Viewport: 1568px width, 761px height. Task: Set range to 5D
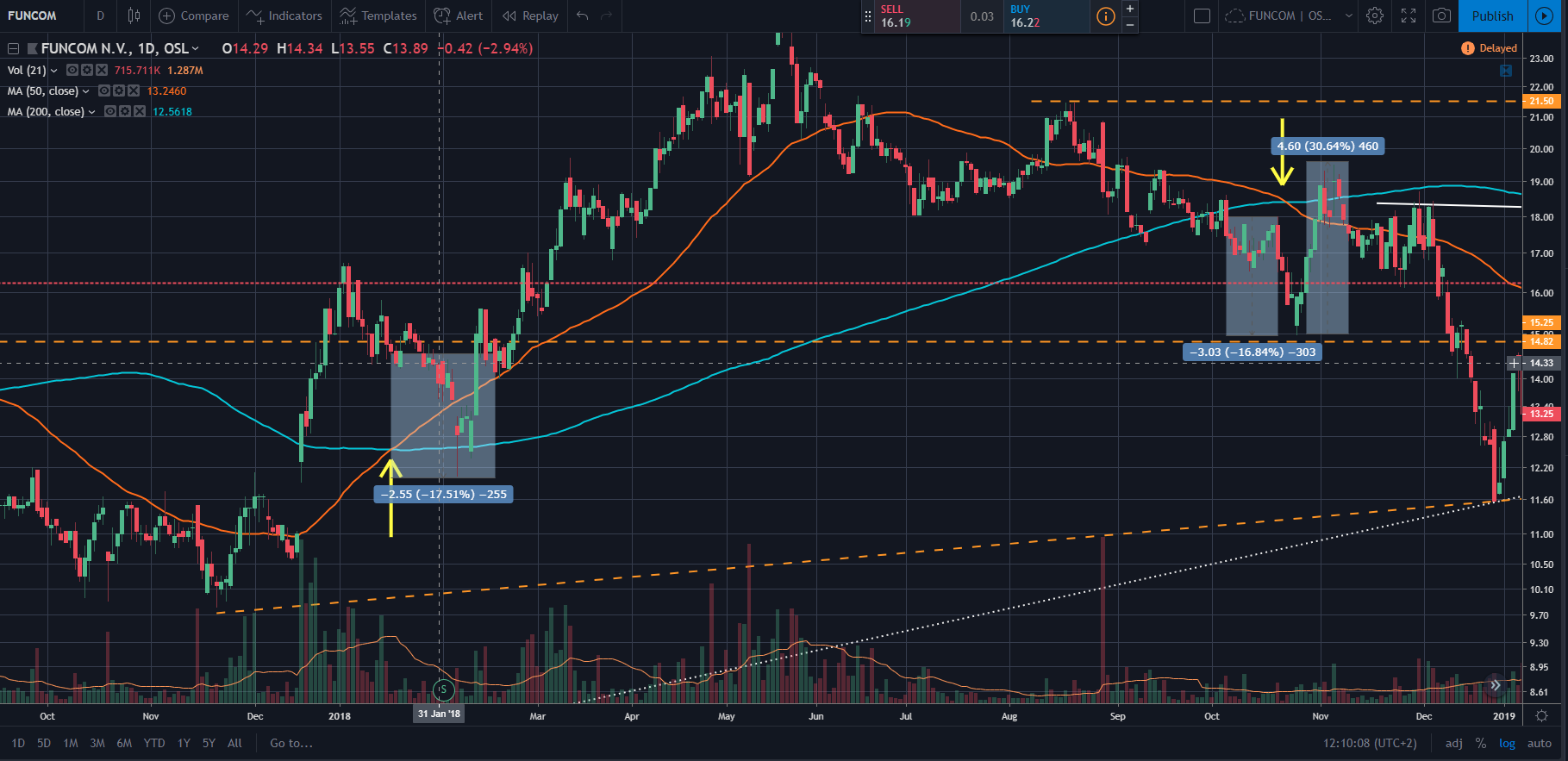click(44, 743)
